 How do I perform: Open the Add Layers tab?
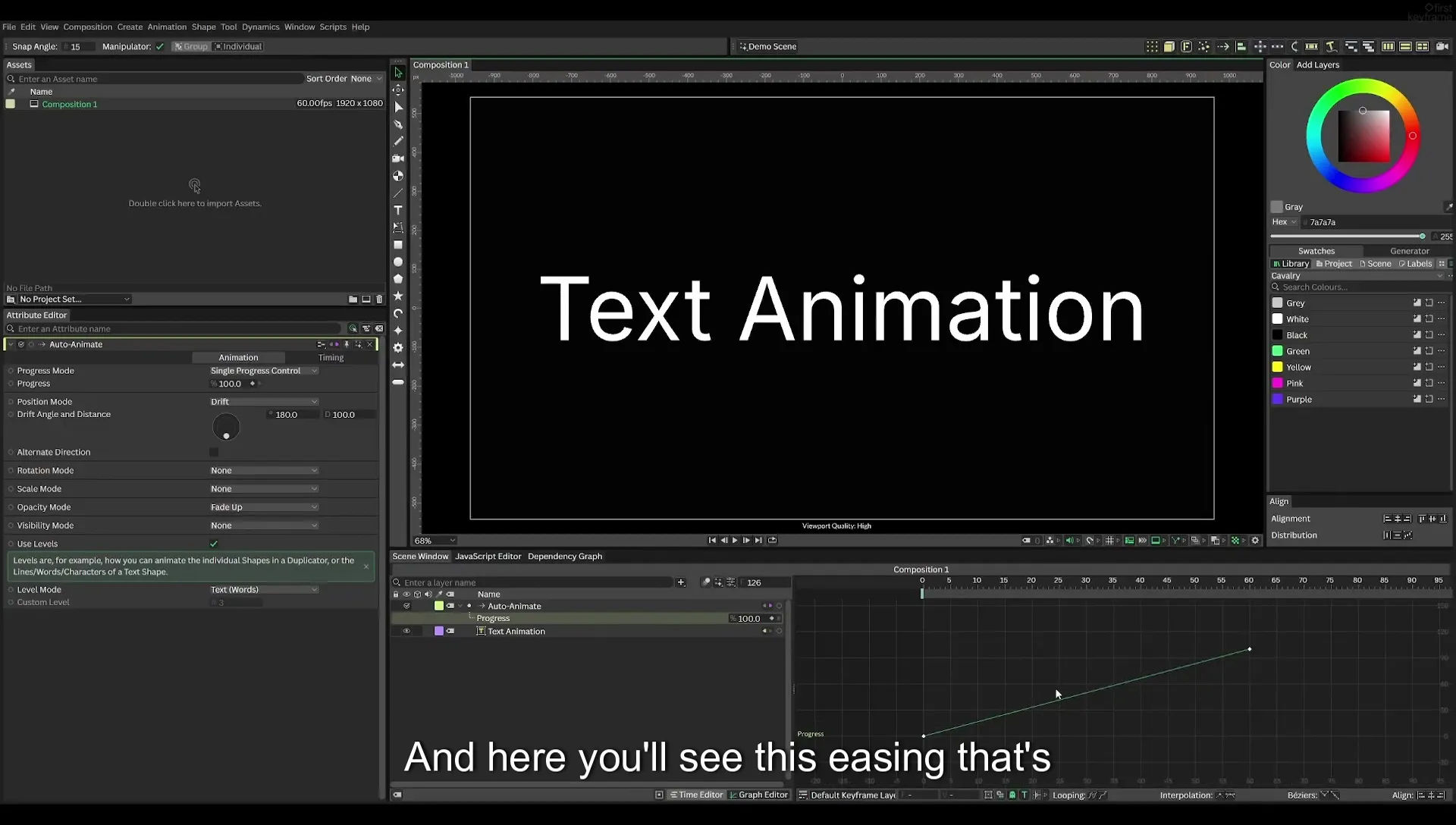pyautogui.click(x=1317, y=65)
